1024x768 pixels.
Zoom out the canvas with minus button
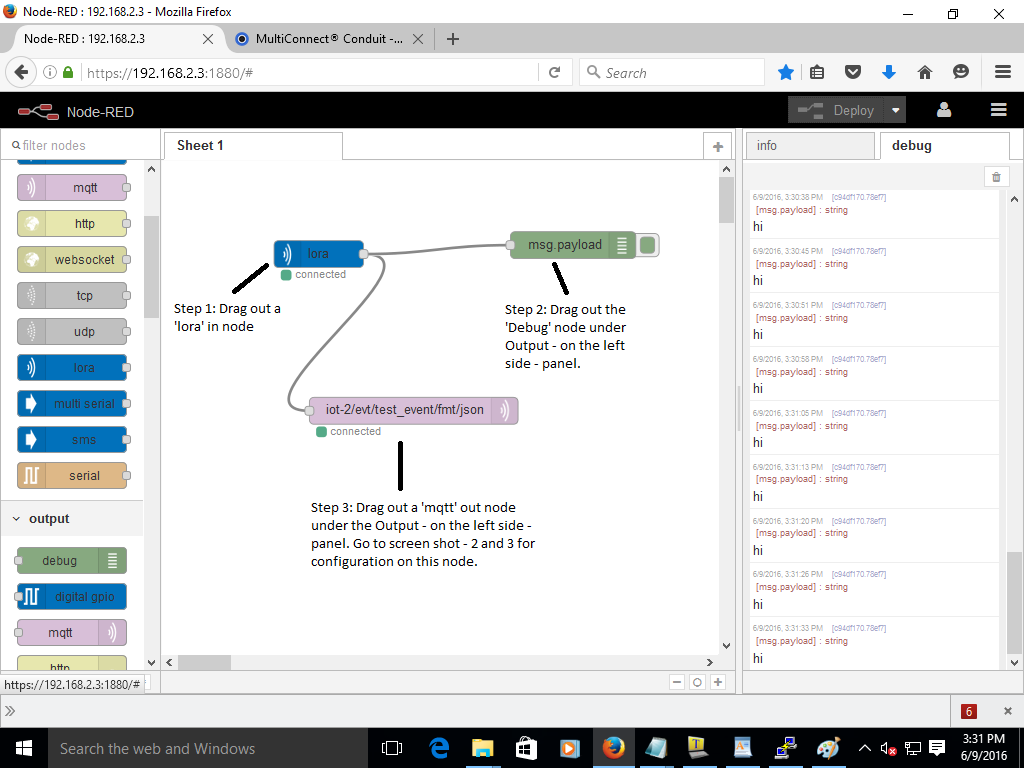coord(677,682)
